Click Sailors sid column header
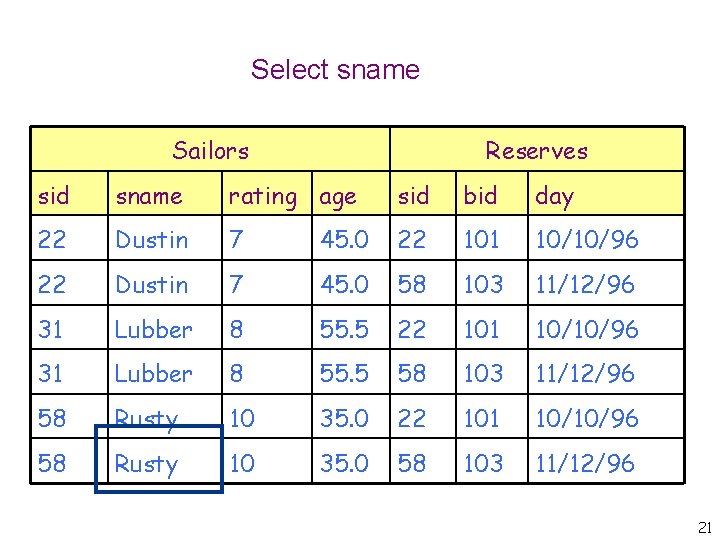720x540 pixels. (54, 196)
